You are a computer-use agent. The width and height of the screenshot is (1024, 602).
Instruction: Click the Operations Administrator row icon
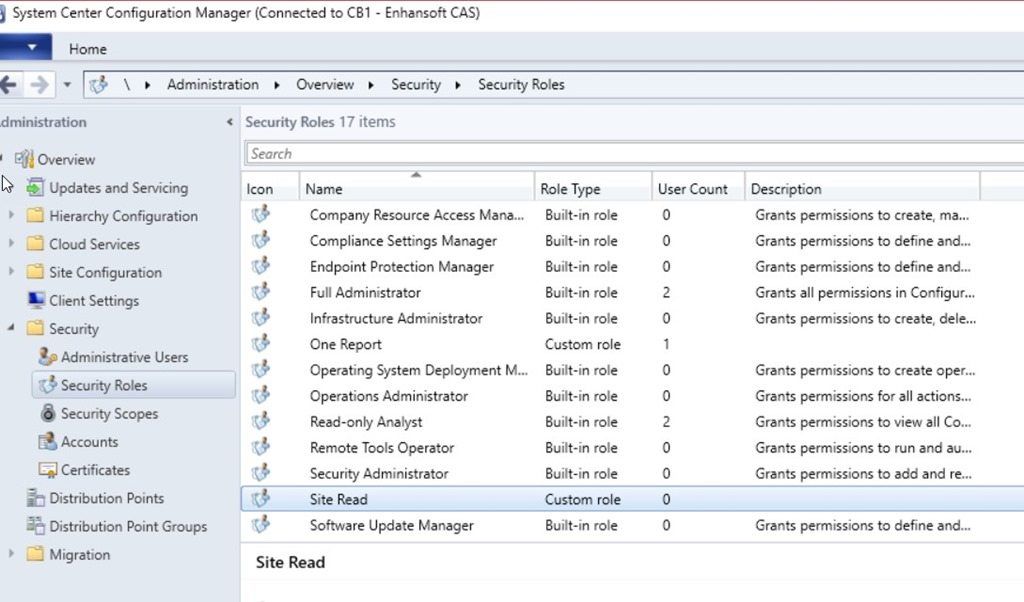(x=261, y=395)
